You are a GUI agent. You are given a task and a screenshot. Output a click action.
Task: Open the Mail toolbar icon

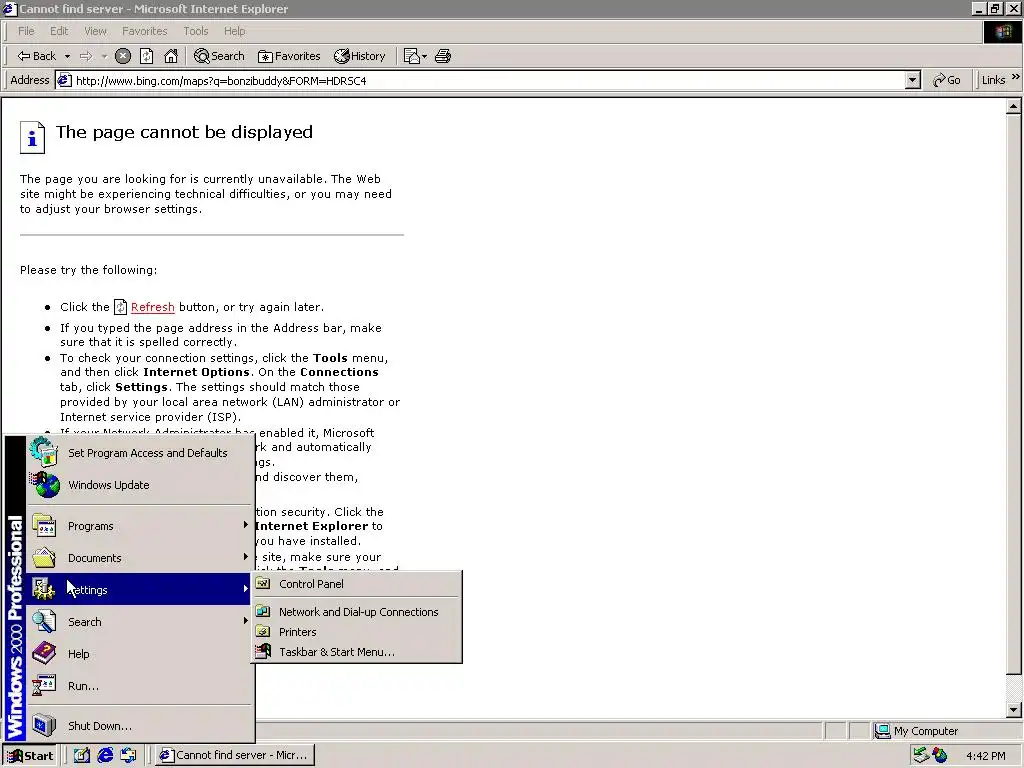coord(411,56)
